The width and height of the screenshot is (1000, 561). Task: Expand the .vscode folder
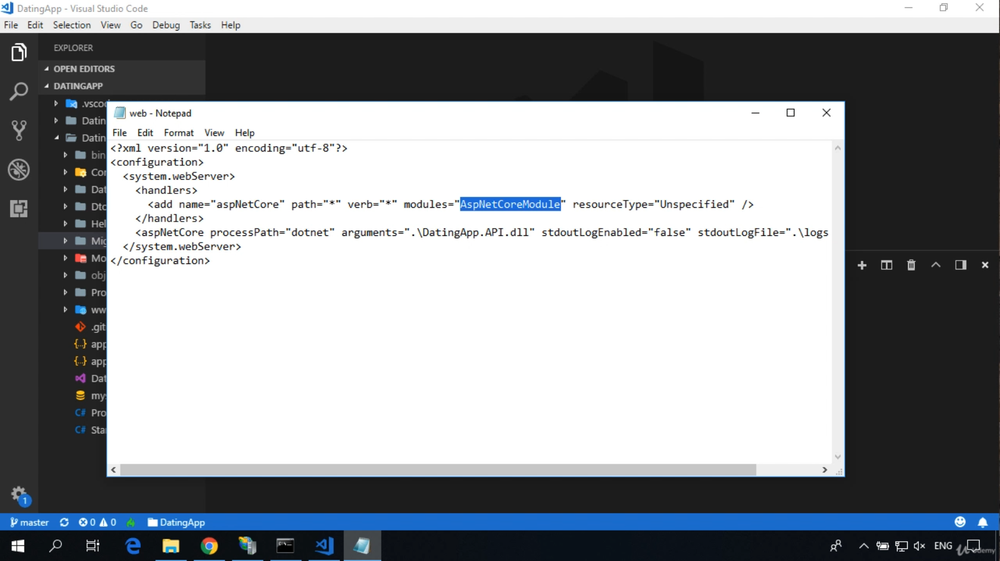[56, 103]
